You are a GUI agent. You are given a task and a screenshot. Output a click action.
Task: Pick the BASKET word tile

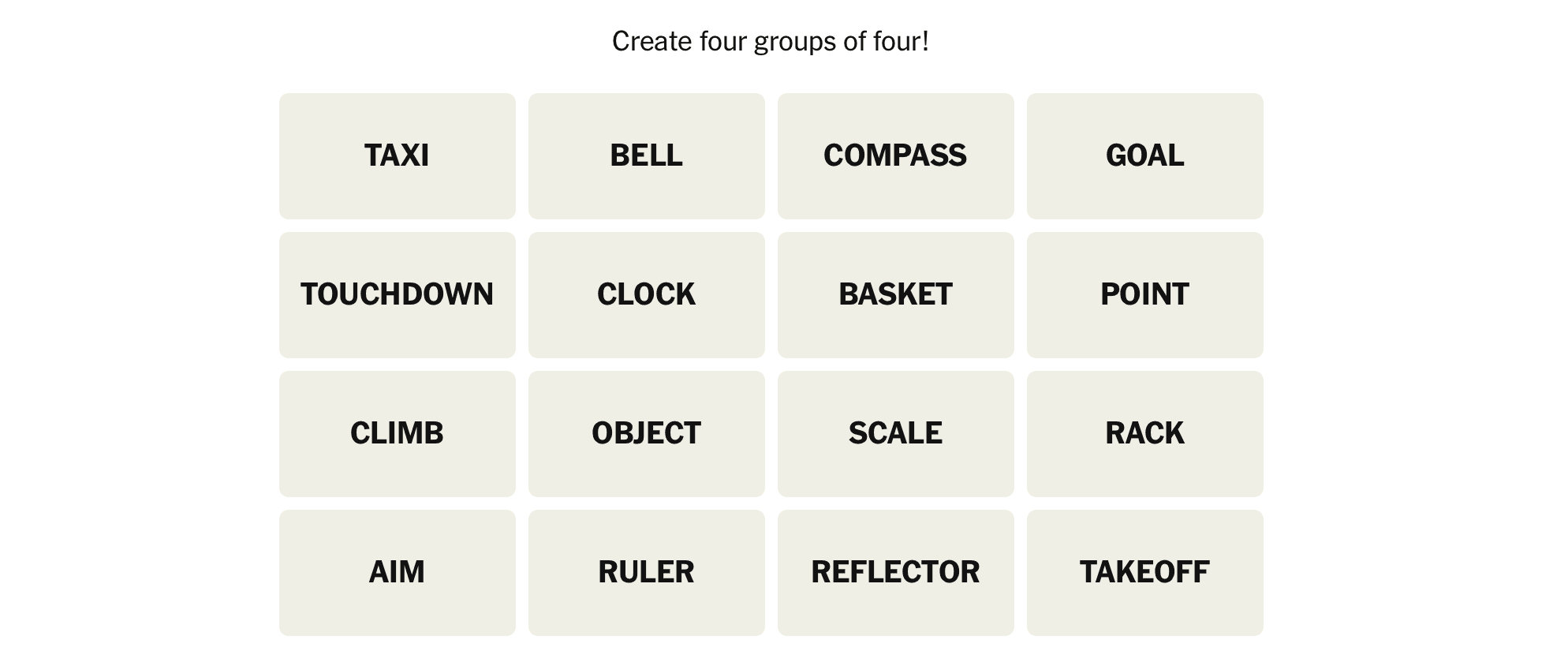tap(895, 295)
